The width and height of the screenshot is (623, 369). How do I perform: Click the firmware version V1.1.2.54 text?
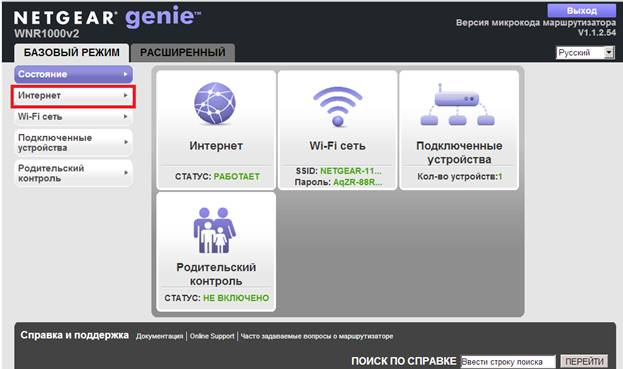pyautogui.click(x=596, y=33)
